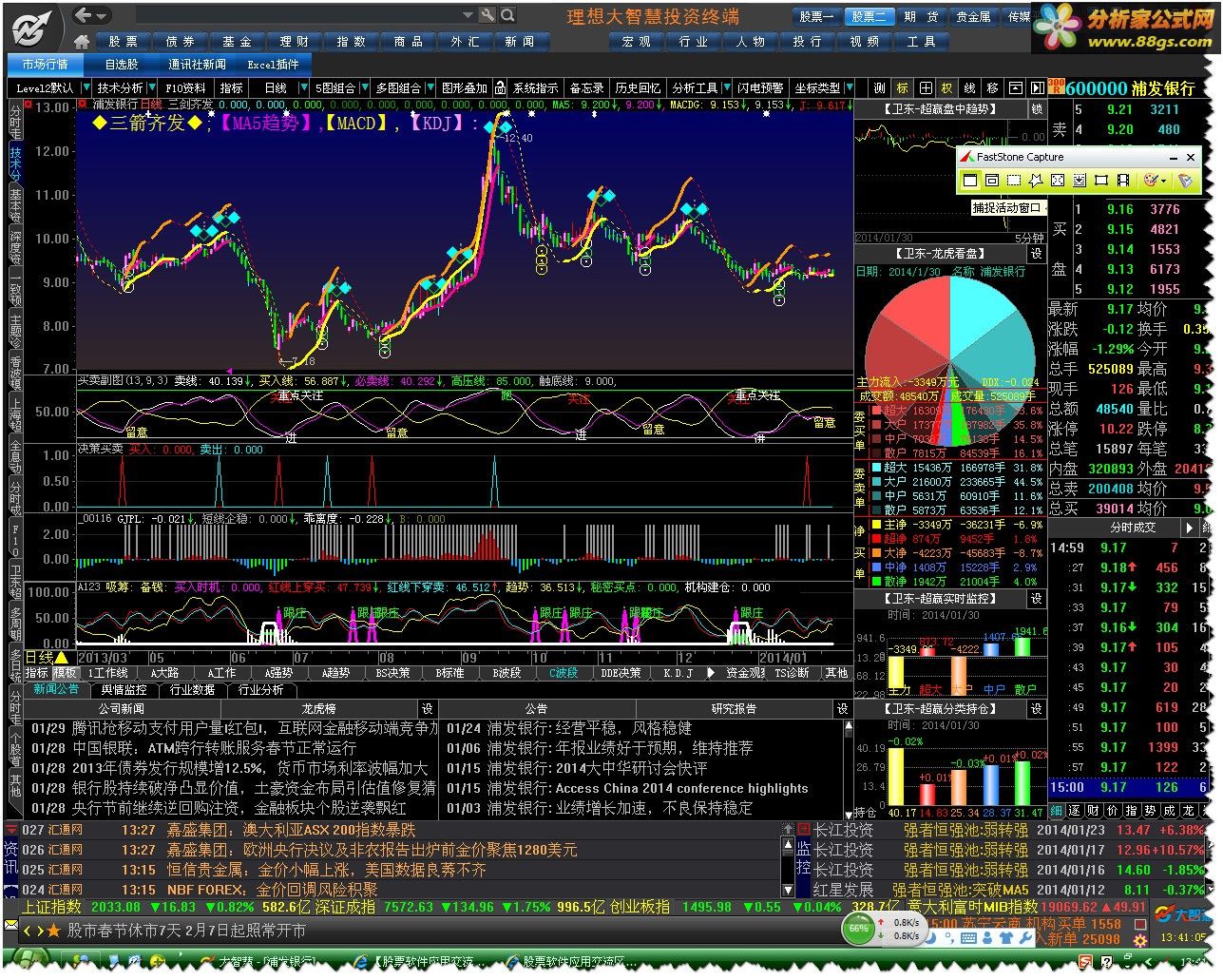Click the 历史回忆 button
The height and width of the screenshot is (980, 1223).
tap(637, 87)
